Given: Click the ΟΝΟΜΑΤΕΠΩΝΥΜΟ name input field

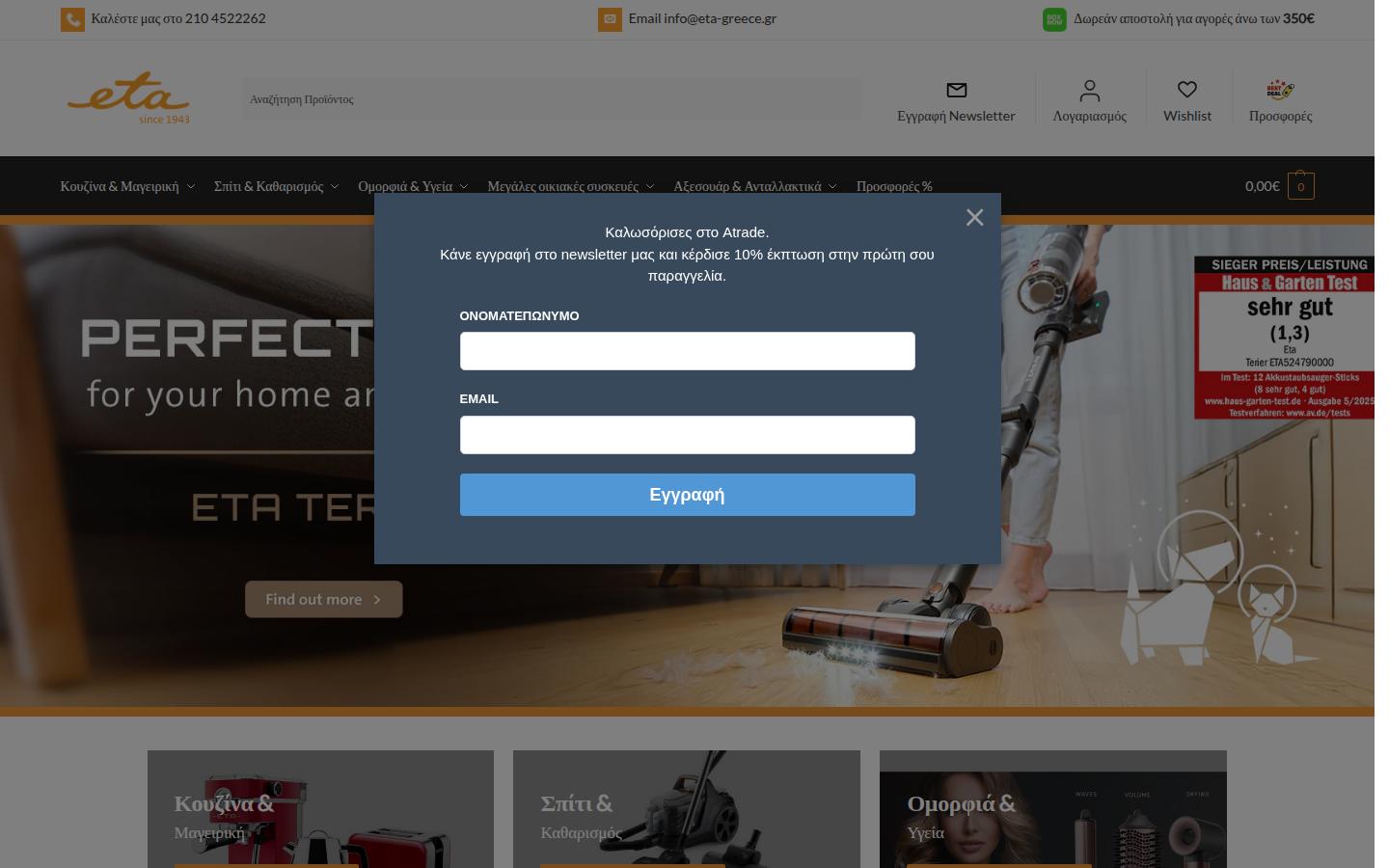Looking at the screenshot, I should pos(687,351).
